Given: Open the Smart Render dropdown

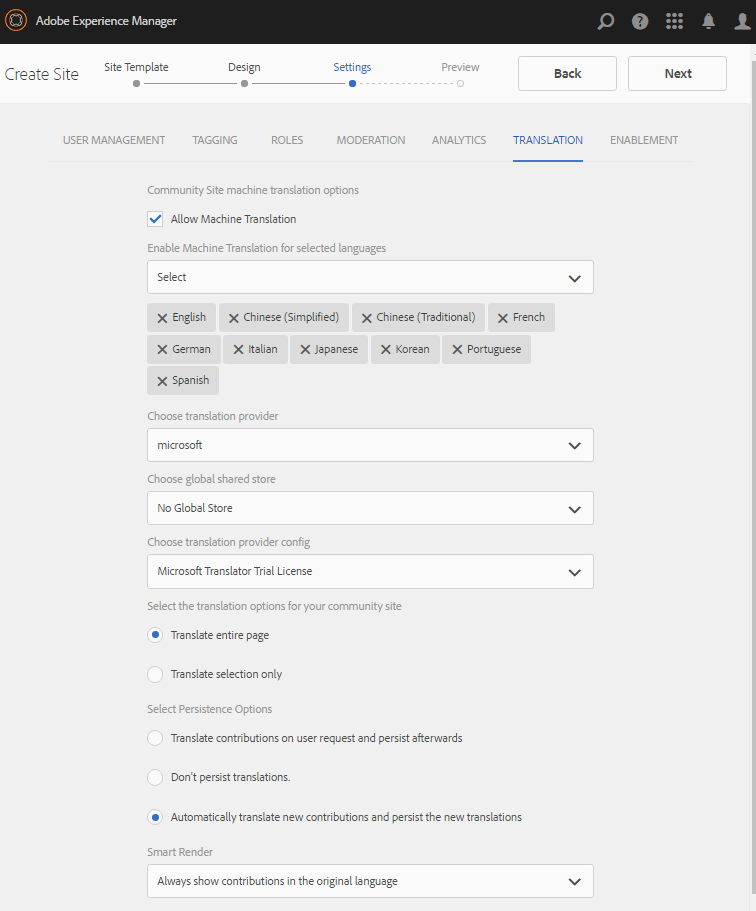Looking at the screenshot, I should point(370,881).
